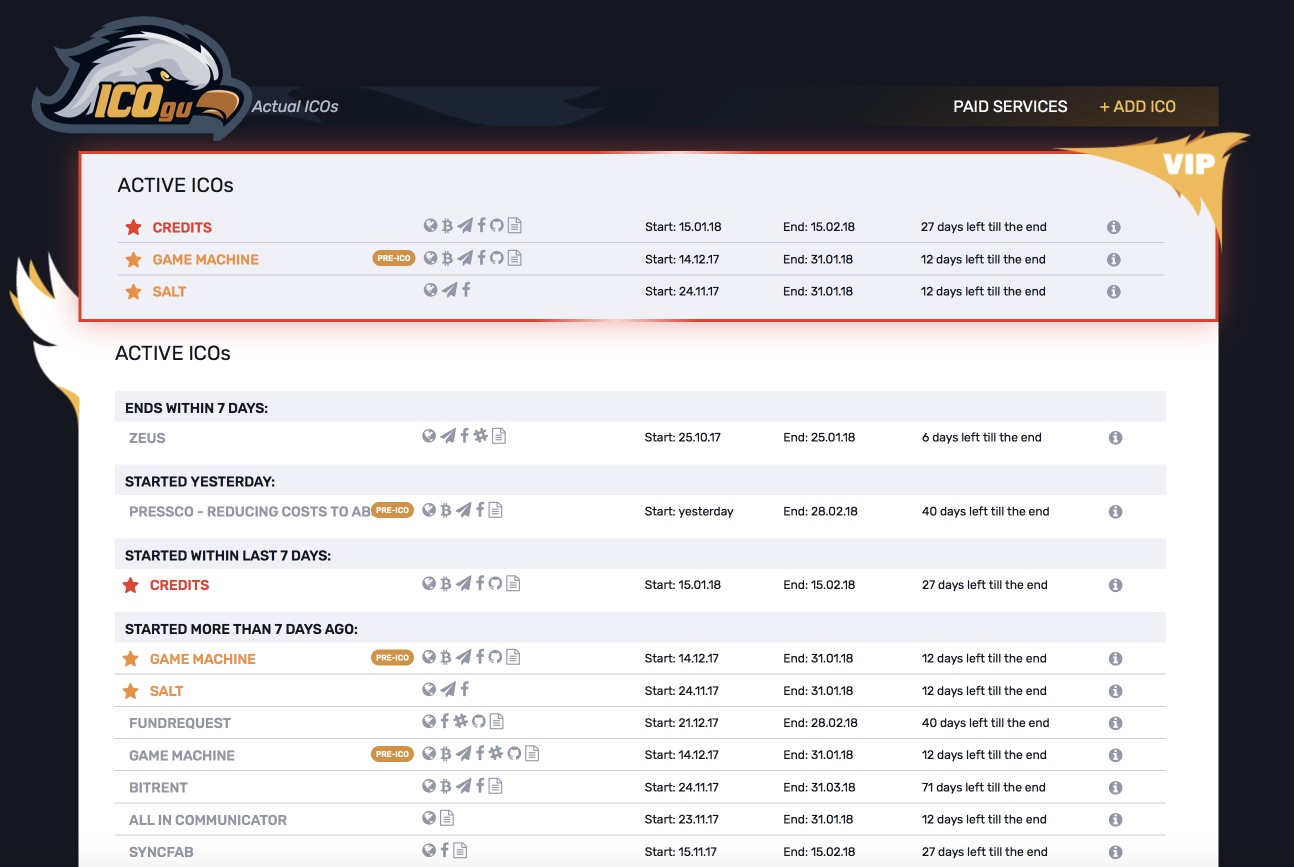The image size is (1294, 867).
Task: Open the Bitcointalk icon for PRESSCO
Action: (445, 510)
